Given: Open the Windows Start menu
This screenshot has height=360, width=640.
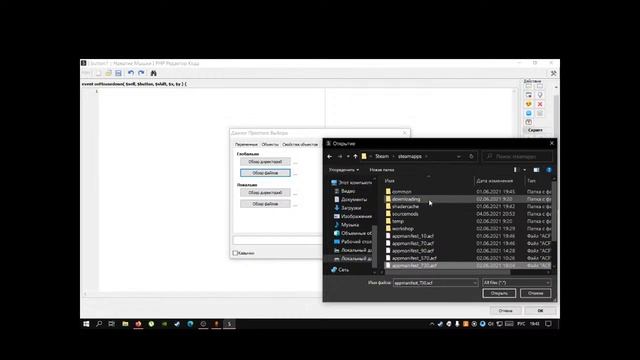Looking at the screenshot, I should click(86, 324).
